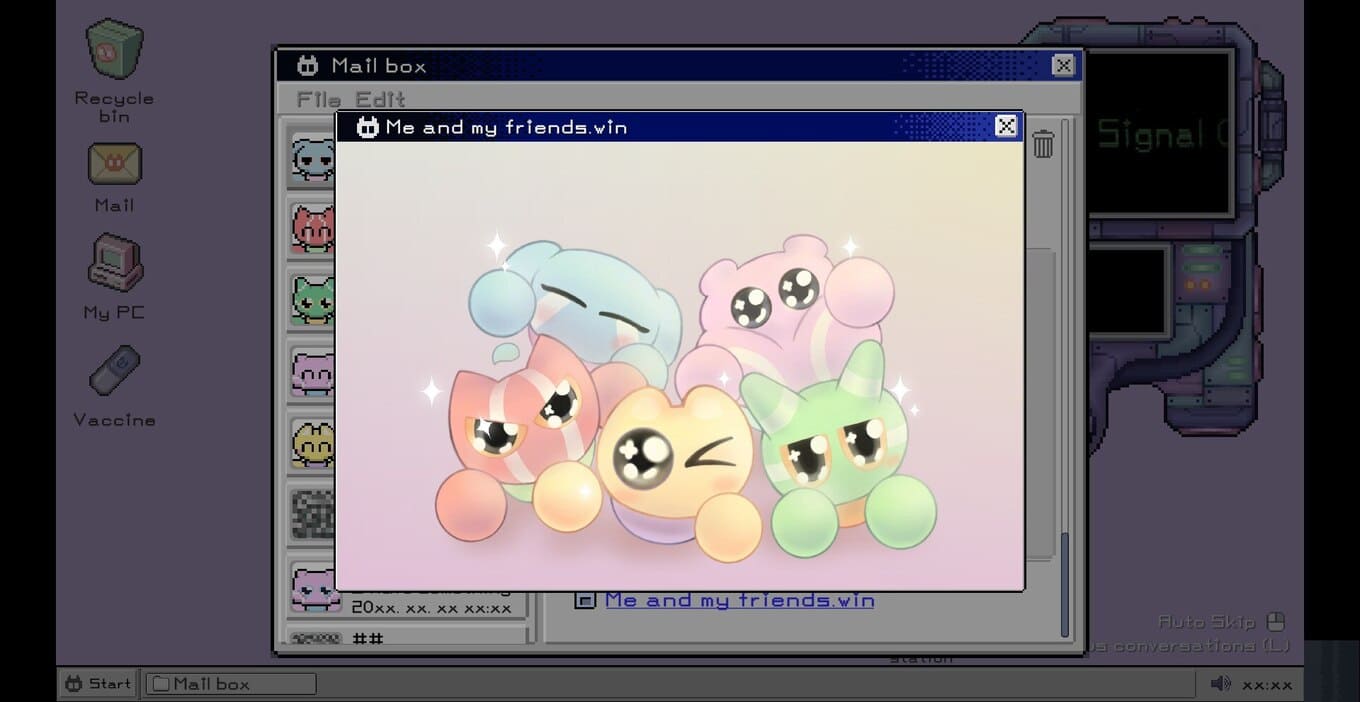Close the Me and my friends.win window
Viewport: 1360px width, 702px height.
click(1005, 126)
